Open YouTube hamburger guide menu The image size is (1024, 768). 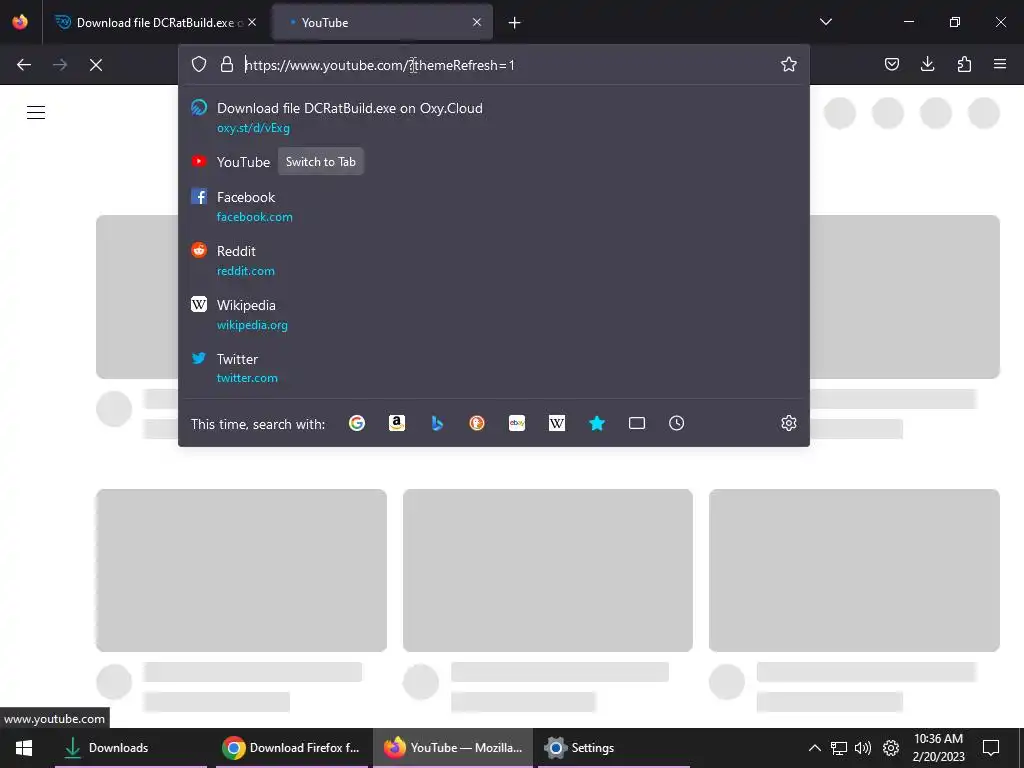pos(36,112)
